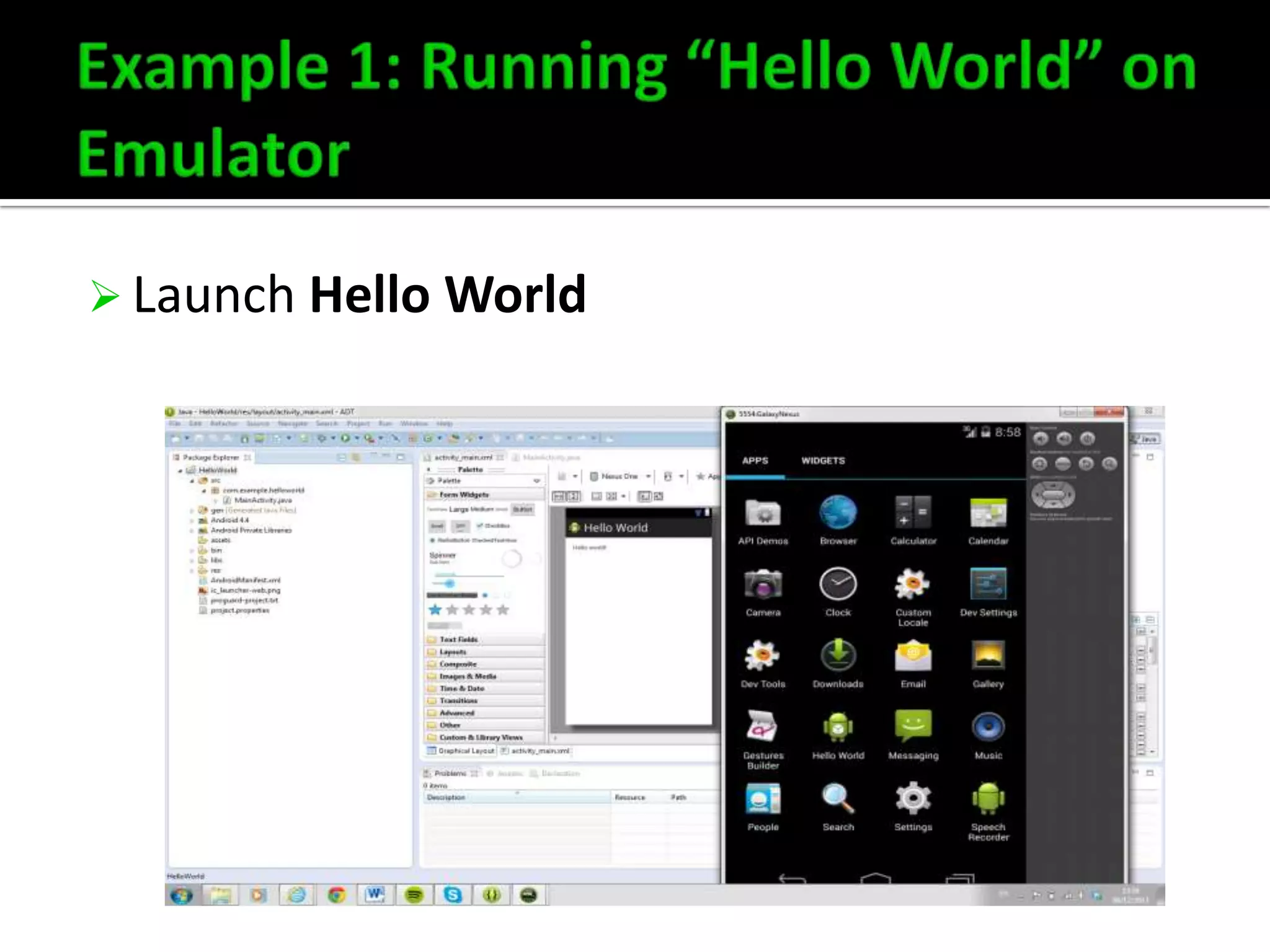Expand the Android 4.4 library node

tap(192, 520)
